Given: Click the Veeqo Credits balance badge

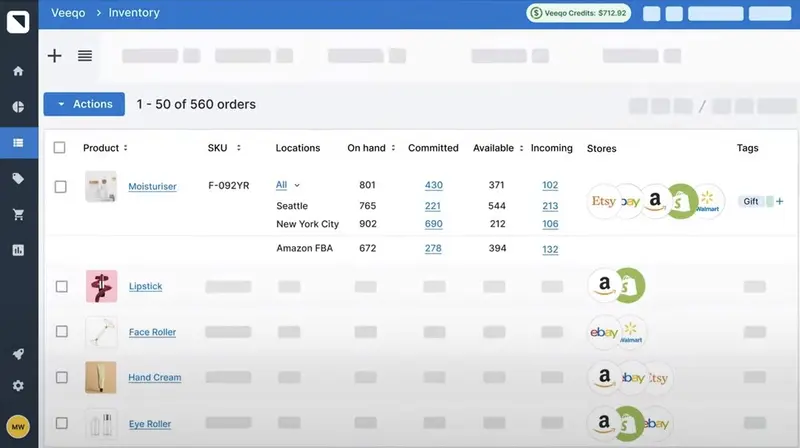Looking at the screenshot, I should coord(580,13).
